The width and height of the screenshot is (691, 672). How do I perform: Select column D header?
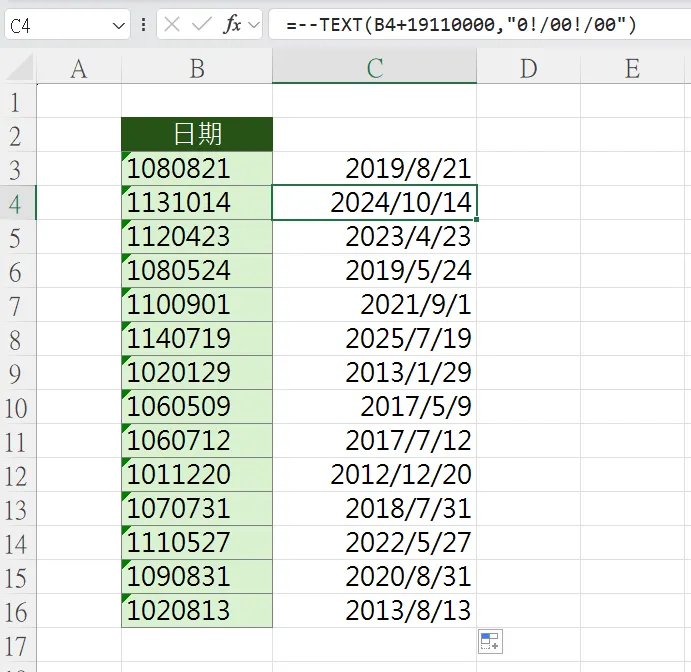coord(528,68)
